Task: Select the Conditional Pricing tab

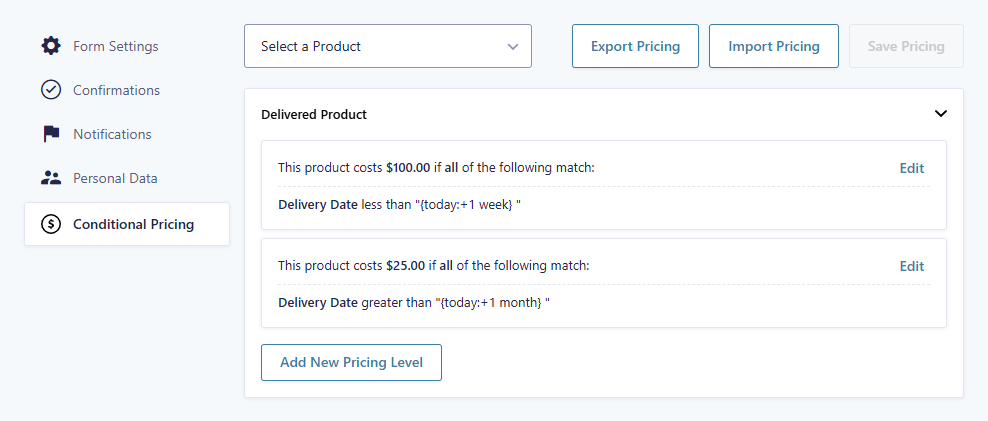Action: pos(127,224)
